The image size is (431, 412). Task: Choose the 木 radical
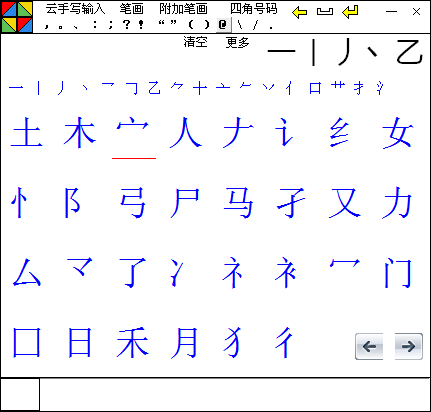click(x=80, y=132)
